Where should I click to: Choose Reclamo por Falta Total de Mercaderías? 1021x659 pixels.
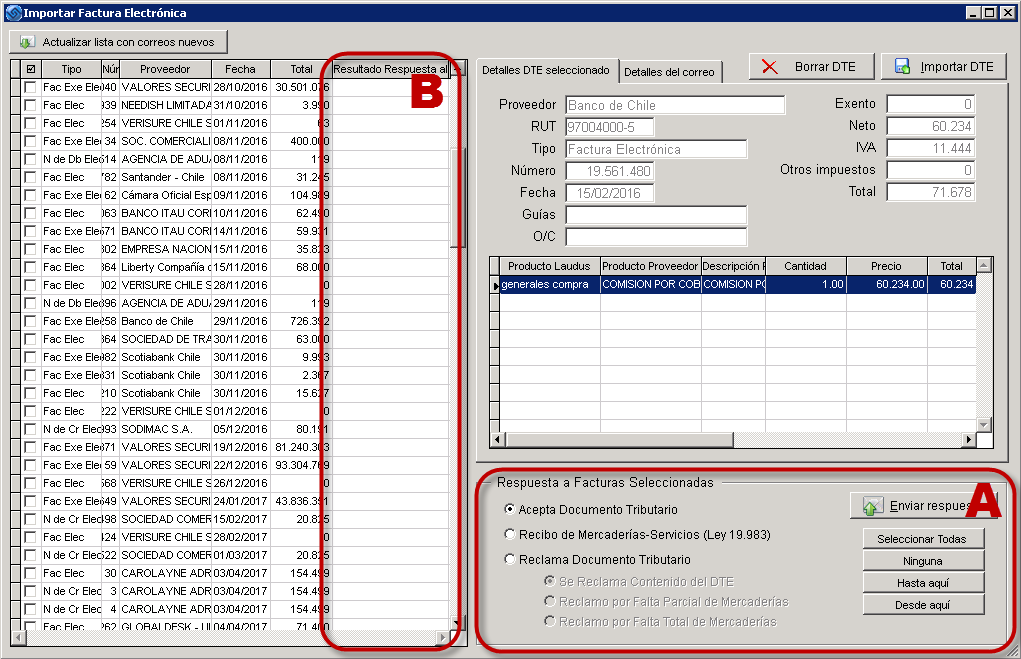550,621
